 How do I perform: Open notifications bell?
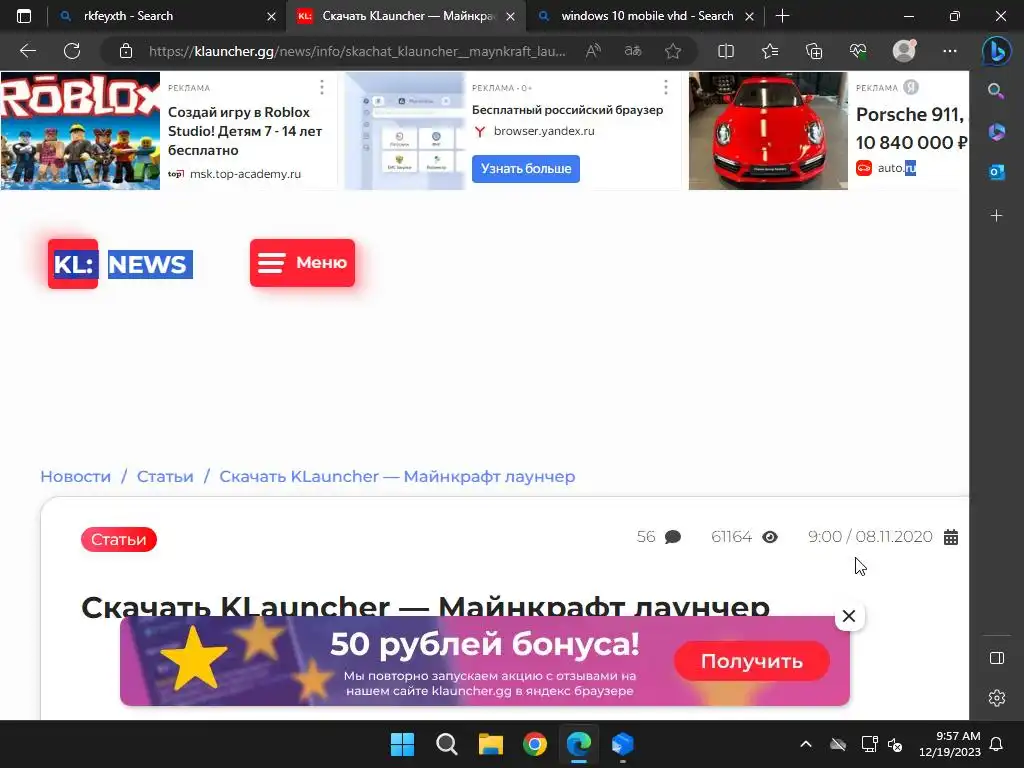click(997, 744)
